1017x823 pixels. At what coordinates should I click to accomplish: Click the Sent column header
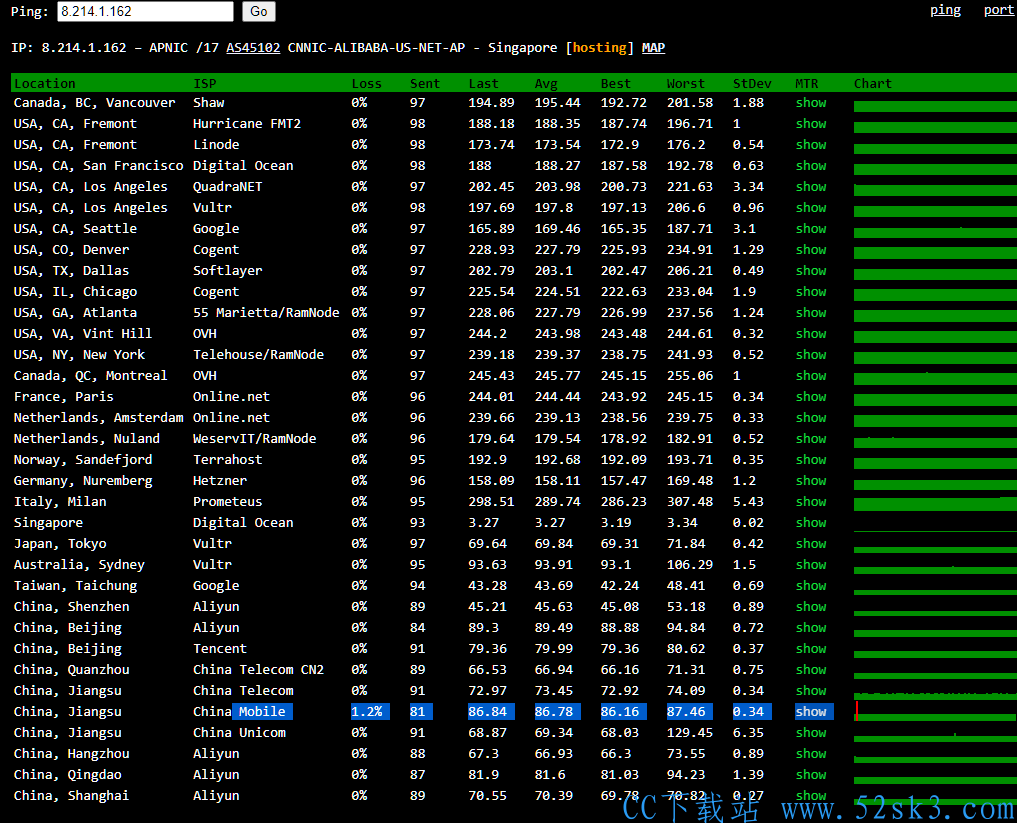tap(425, 84)
